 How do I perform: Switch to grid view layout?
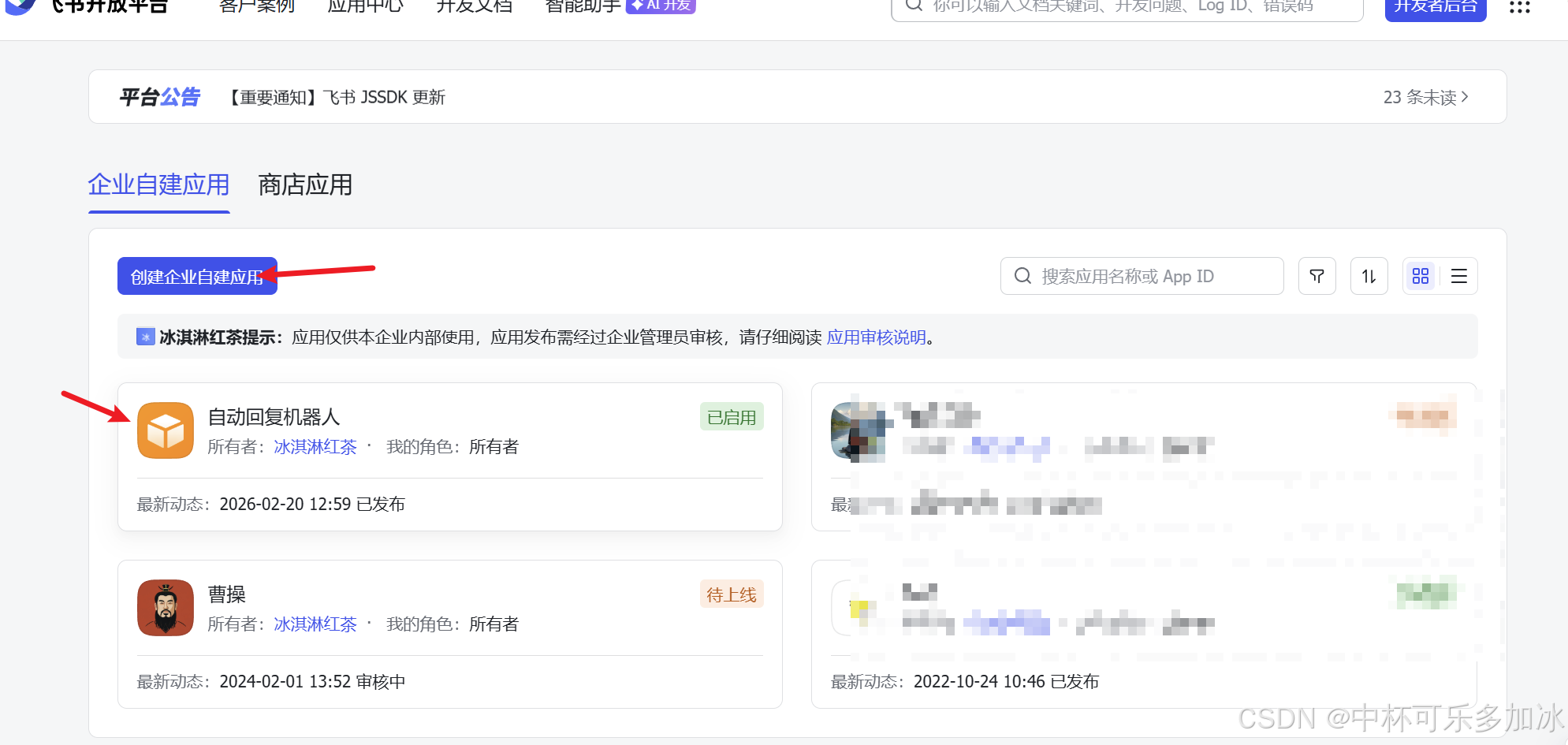(x=1421, y=276)
